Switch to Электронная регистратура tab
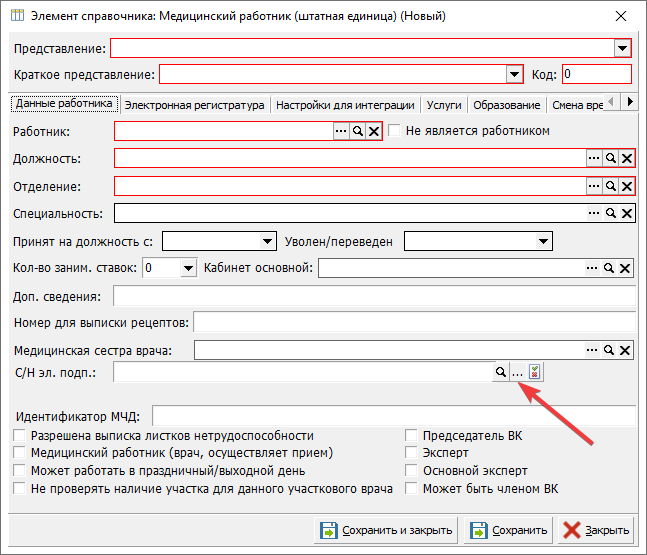Screen dimensions: 647x555 click(x=194, y=104)
